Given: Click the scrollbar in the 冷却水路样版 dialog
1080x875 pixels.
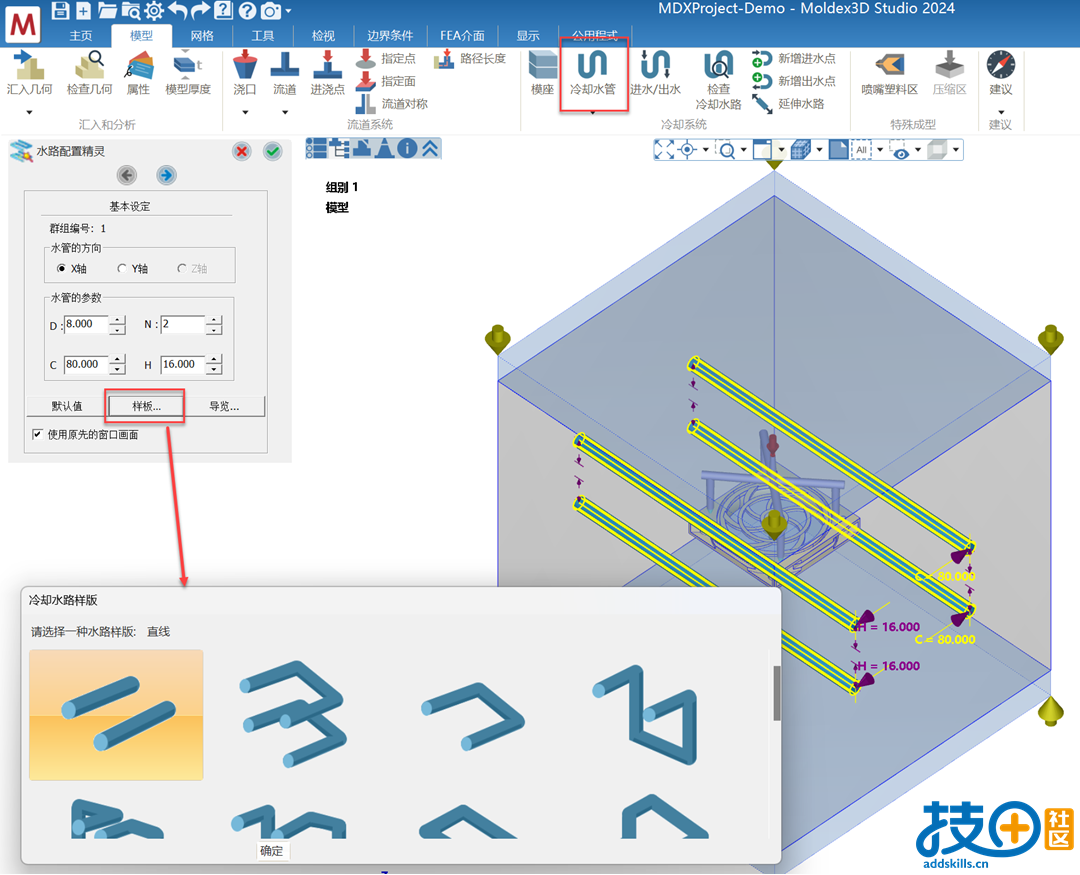Looking at the screenshot, I should pyautogui.click(x=777, y=694).
